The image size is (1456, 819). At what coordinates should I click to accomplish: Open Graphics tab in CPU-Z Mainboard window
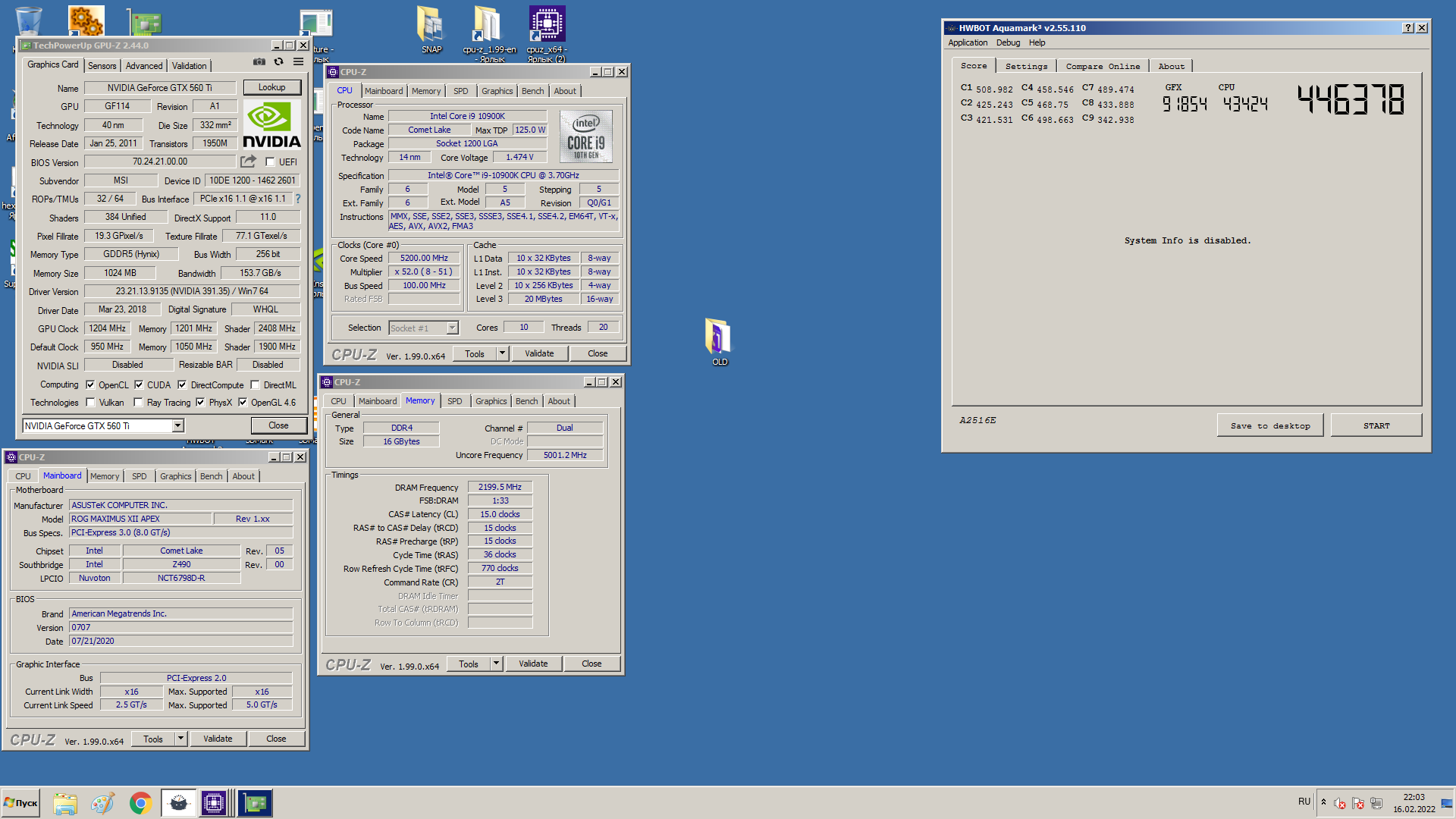[x=176, y=476]
